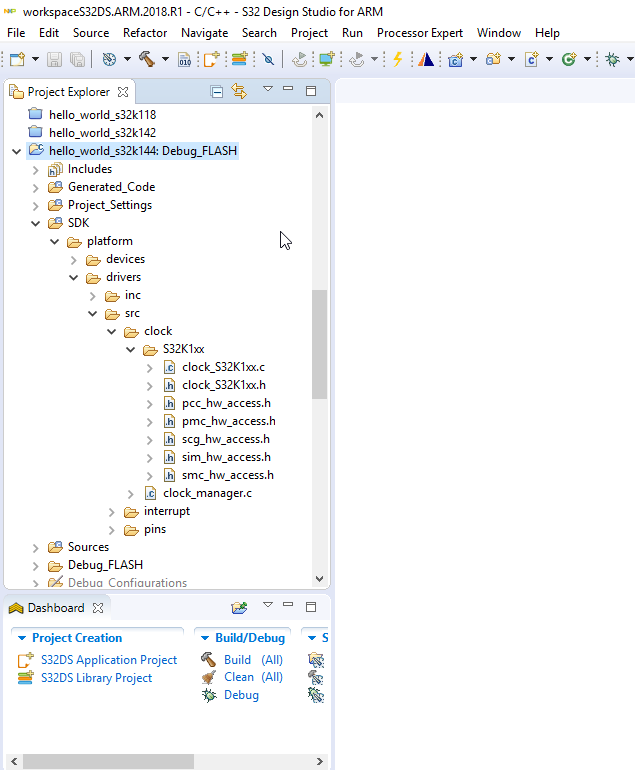This screenshot has width=635, height=770.
Task: Click the hammer Build toolbar icon
Action: [146, 59]
